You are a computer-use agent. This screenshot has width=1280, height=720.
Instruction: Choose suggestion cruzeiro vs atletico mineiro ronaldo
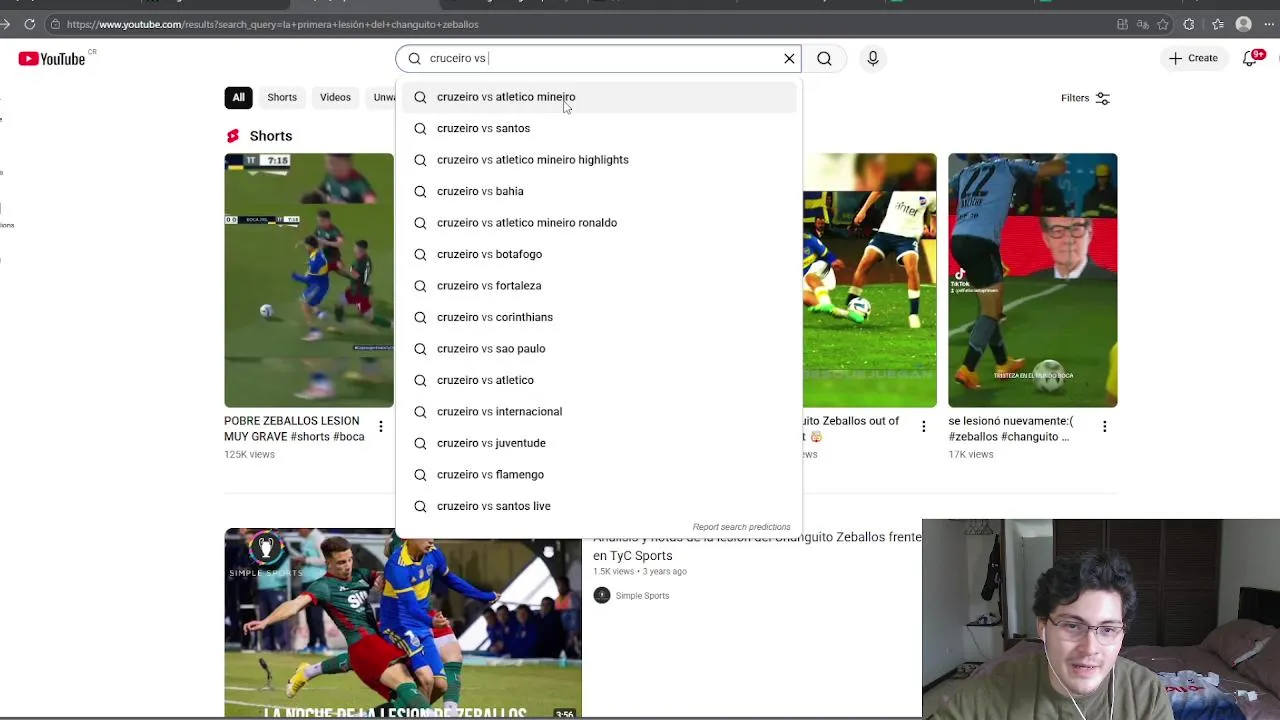pos(599,223)
